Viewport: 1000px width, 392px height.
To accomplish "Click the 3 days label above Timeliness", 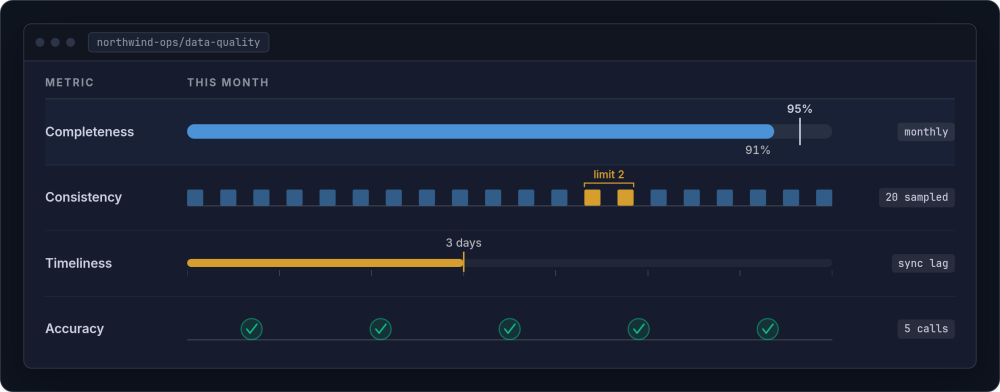I will [x=464, y=243].
